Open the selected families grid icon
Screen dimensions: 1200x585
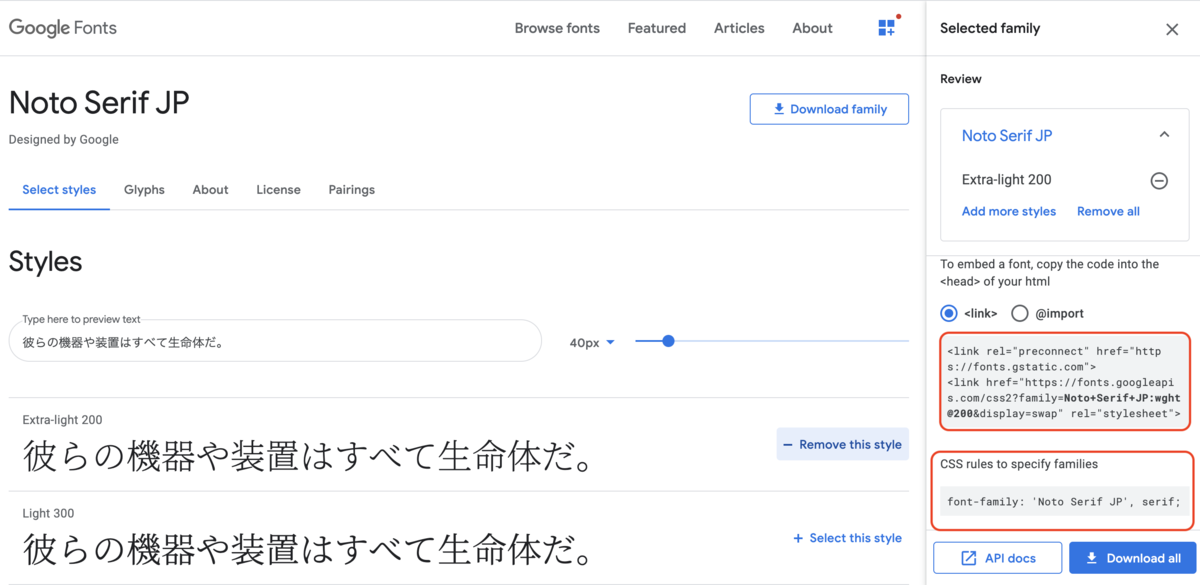coord(887,28)
